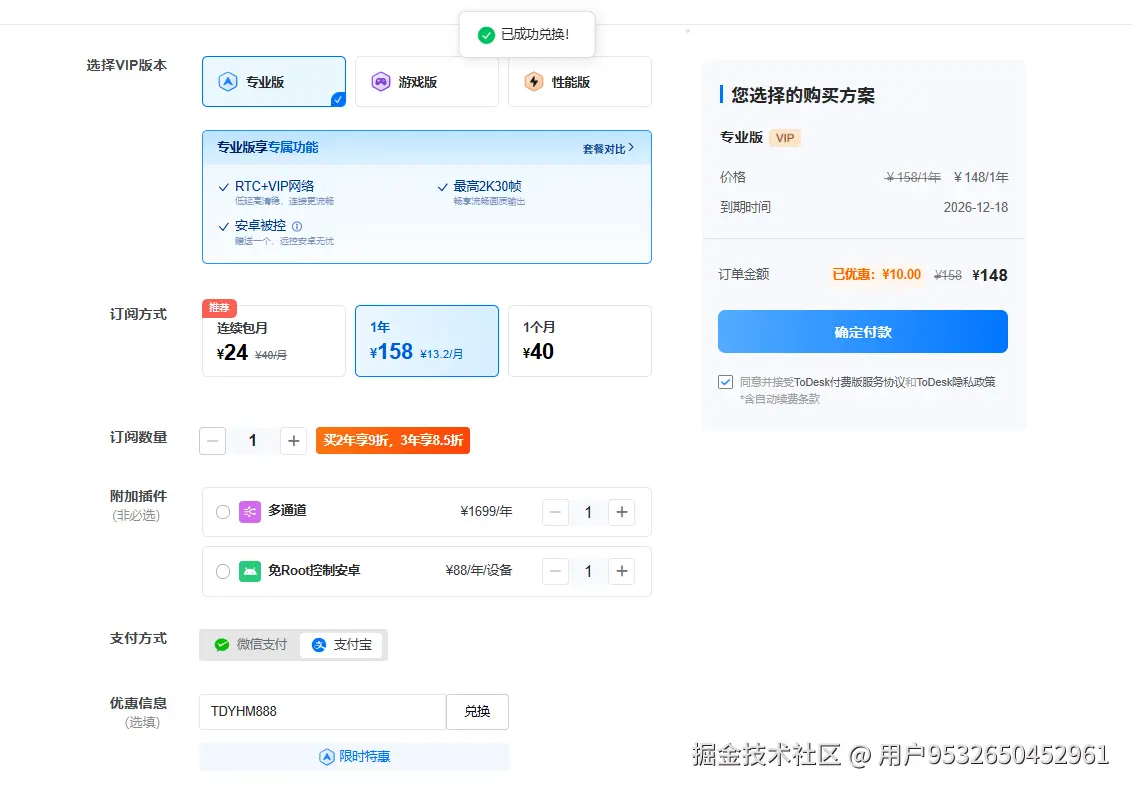Click the 兑换 redeem button
1132x791 pixels.
(x=477, y=712)
